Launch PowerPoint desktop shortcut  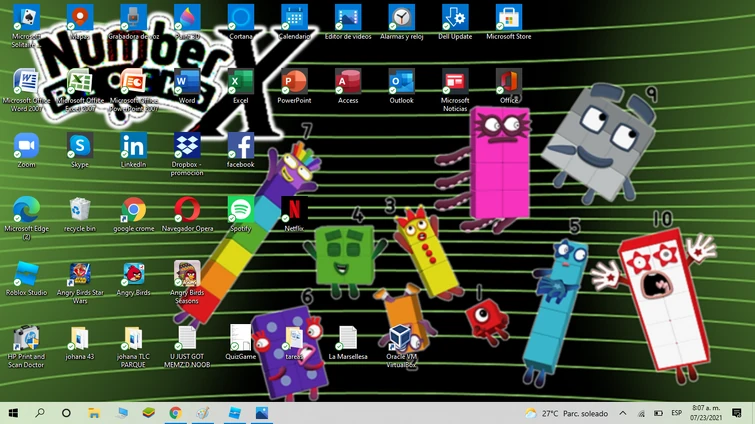[x=294, y=82]
